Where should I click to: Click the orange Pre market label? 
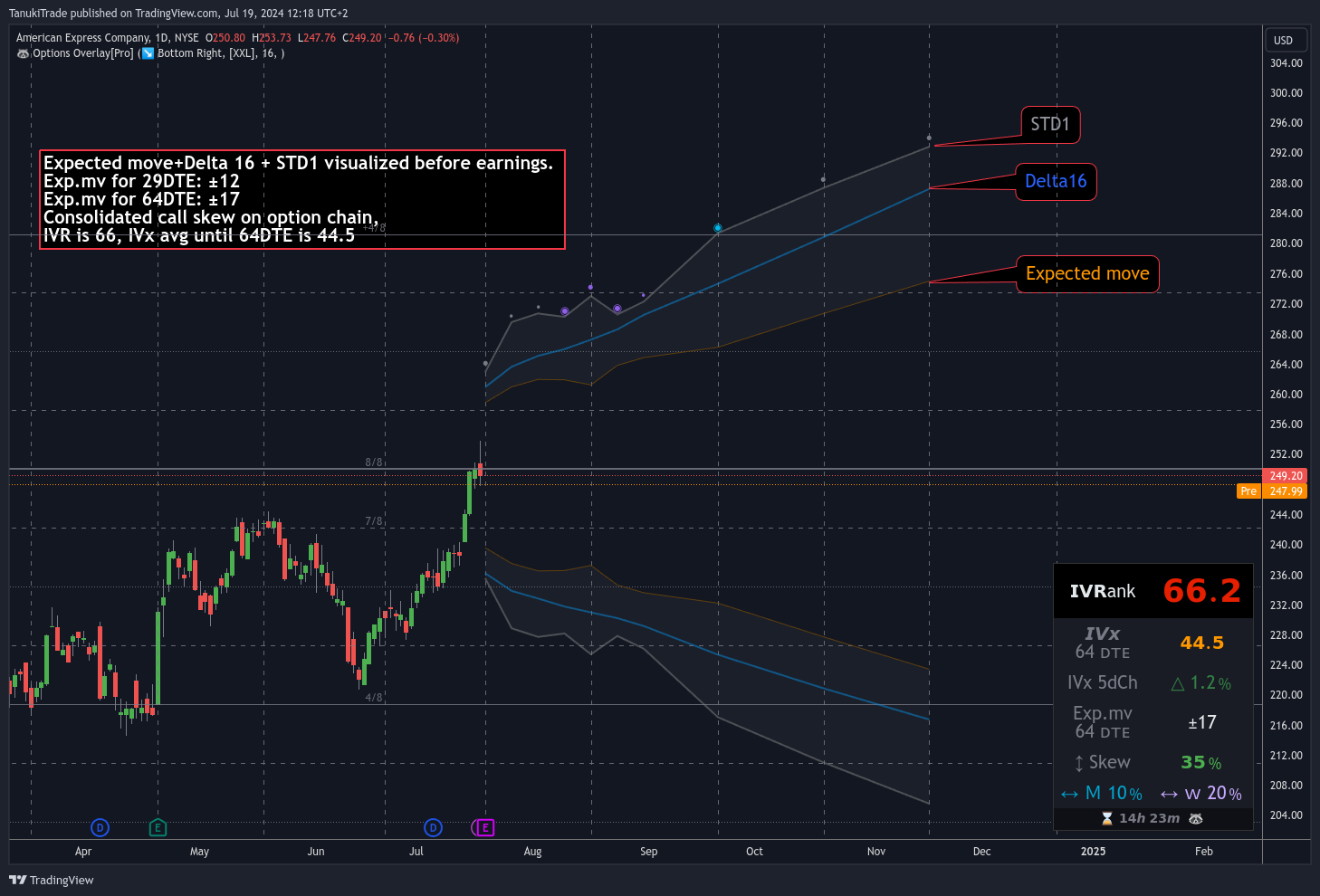pos(1248,491)
